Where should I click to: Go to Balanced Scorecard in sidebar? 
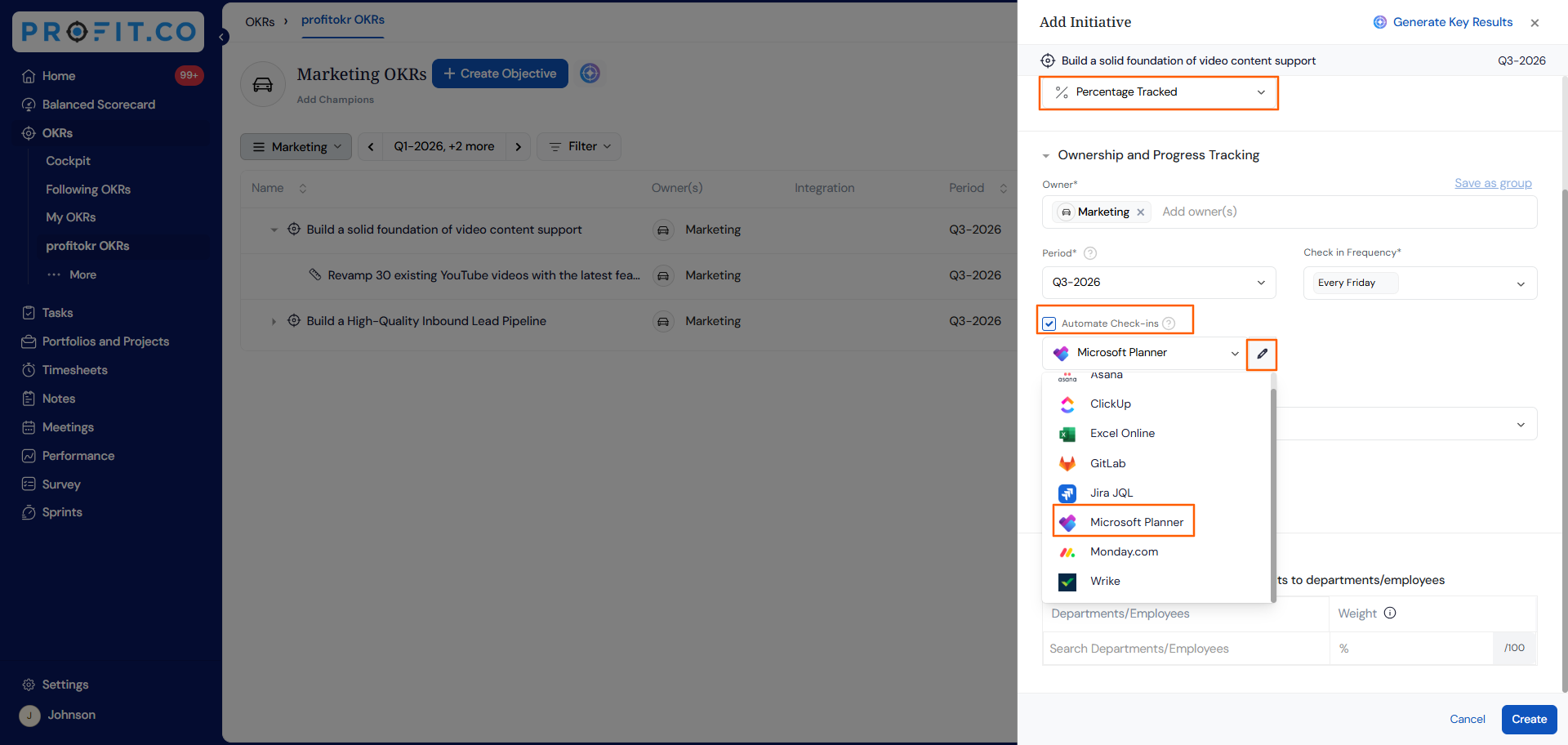98,105
